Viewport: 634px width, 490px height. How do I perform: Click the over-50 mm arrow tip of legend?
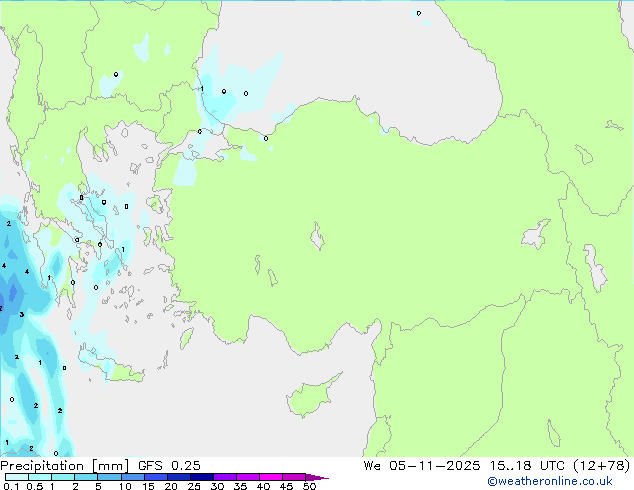pos(317,477)
